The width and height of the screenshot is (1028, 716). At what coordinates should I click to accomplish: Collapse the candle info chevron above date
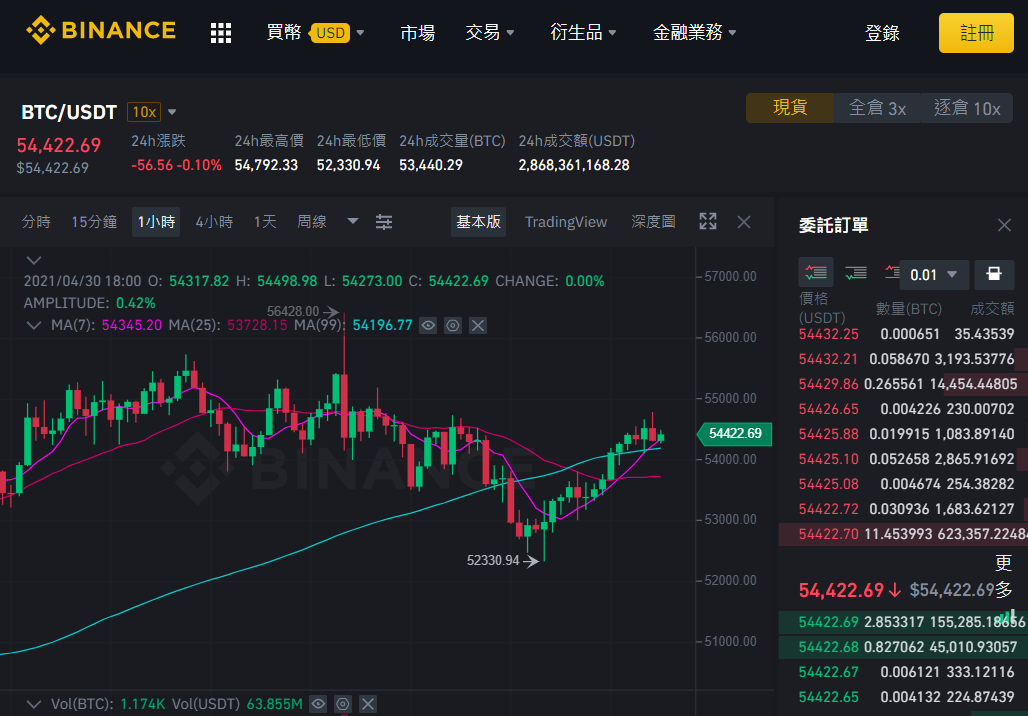tap(34, 260)
